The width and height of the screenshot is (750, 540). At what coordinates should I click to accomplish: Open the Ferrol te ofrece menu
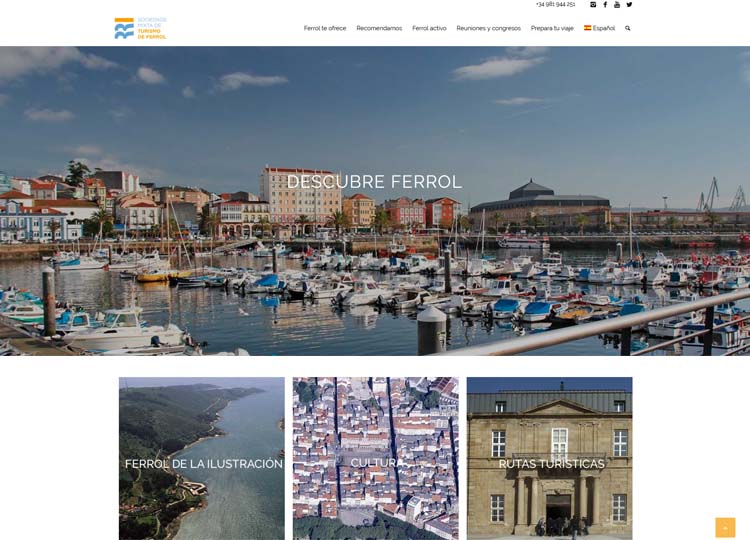click(x=325, y=28)
